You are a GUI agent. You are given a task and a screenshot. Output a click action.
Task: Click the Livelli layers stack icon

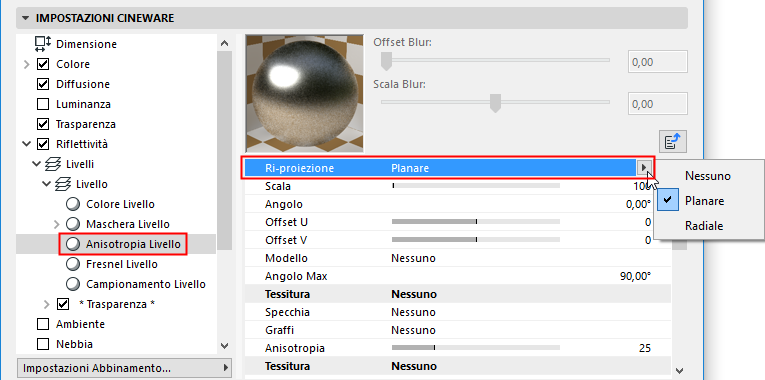[x=53, y=164]
